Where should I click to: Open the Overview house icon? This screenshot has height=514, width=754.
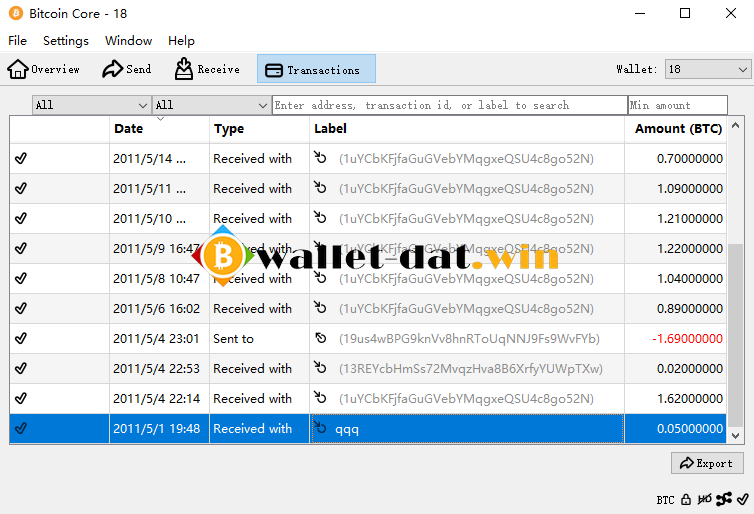tap(18, 69)
